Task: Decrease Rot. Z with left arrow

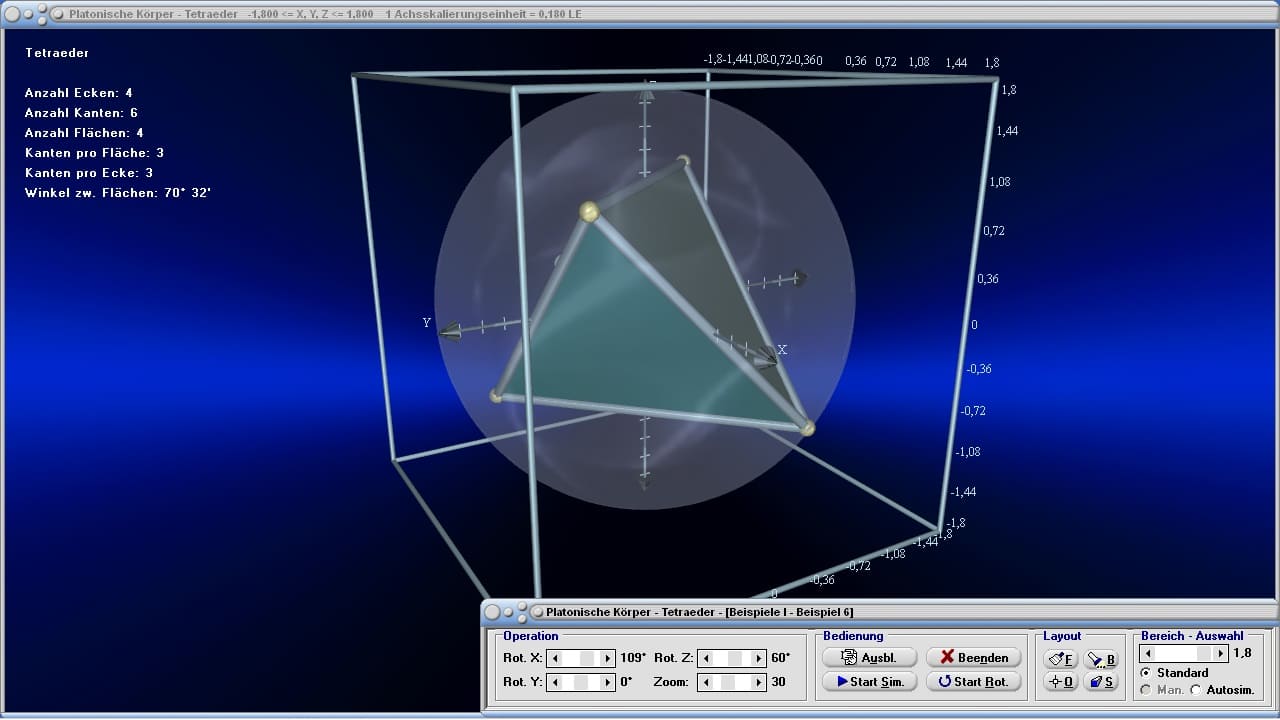Action: pyautogui.click(x=706, y=658)
